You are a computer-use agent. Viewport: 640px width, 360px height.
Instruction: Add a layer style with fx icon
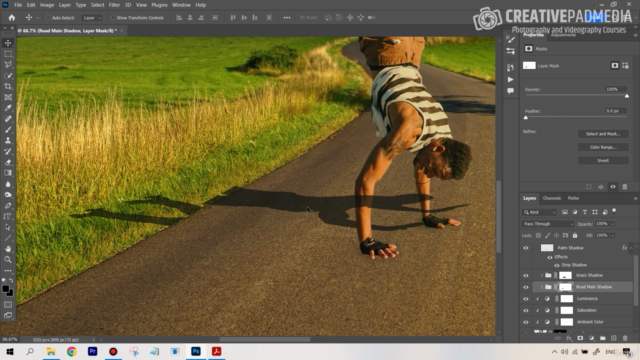tap(569, 338)
